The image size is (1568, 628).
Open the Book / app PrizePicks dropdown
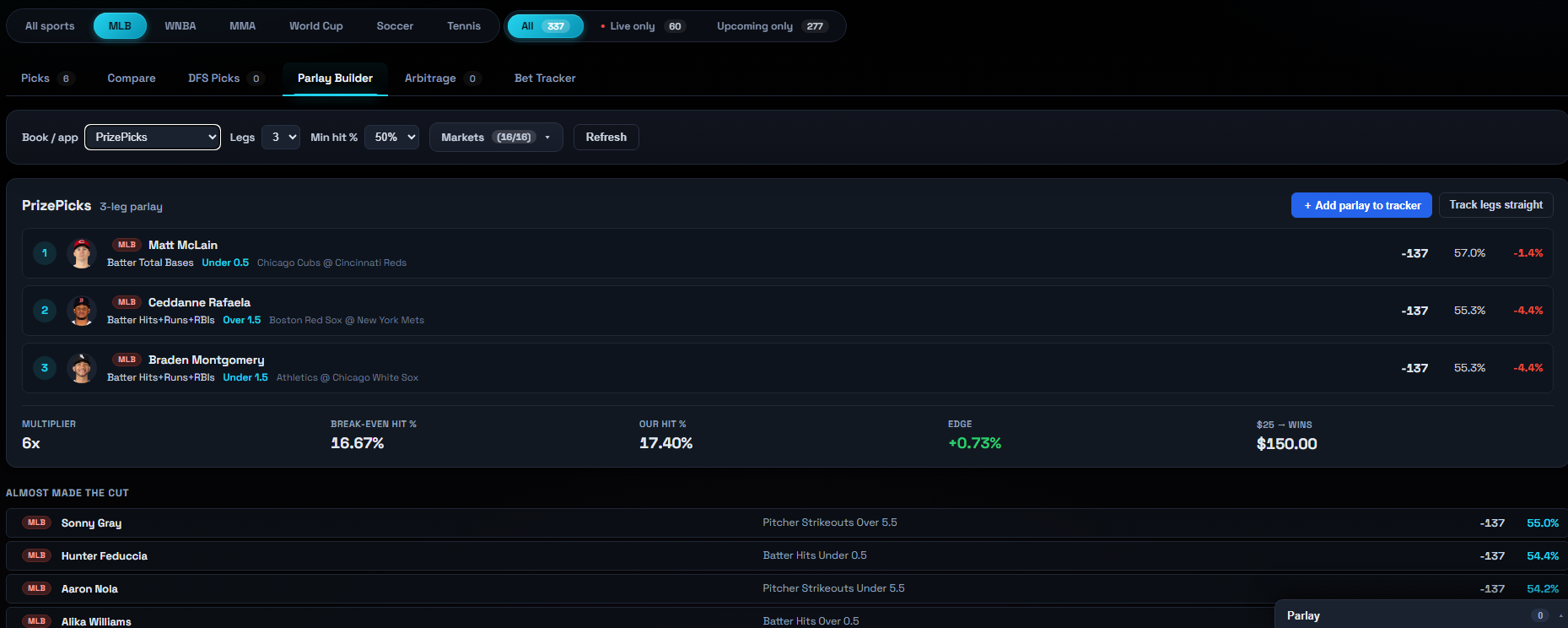pyautogui.click(x=153, y=137)
